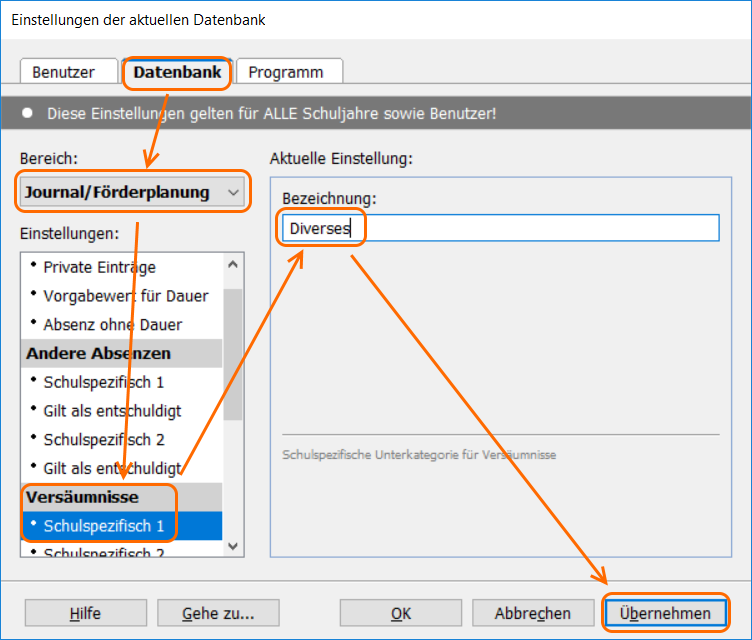Click the settings list scroll-up arrow
The height and width of the screenshot is (640, 752).
pos(232,264)
